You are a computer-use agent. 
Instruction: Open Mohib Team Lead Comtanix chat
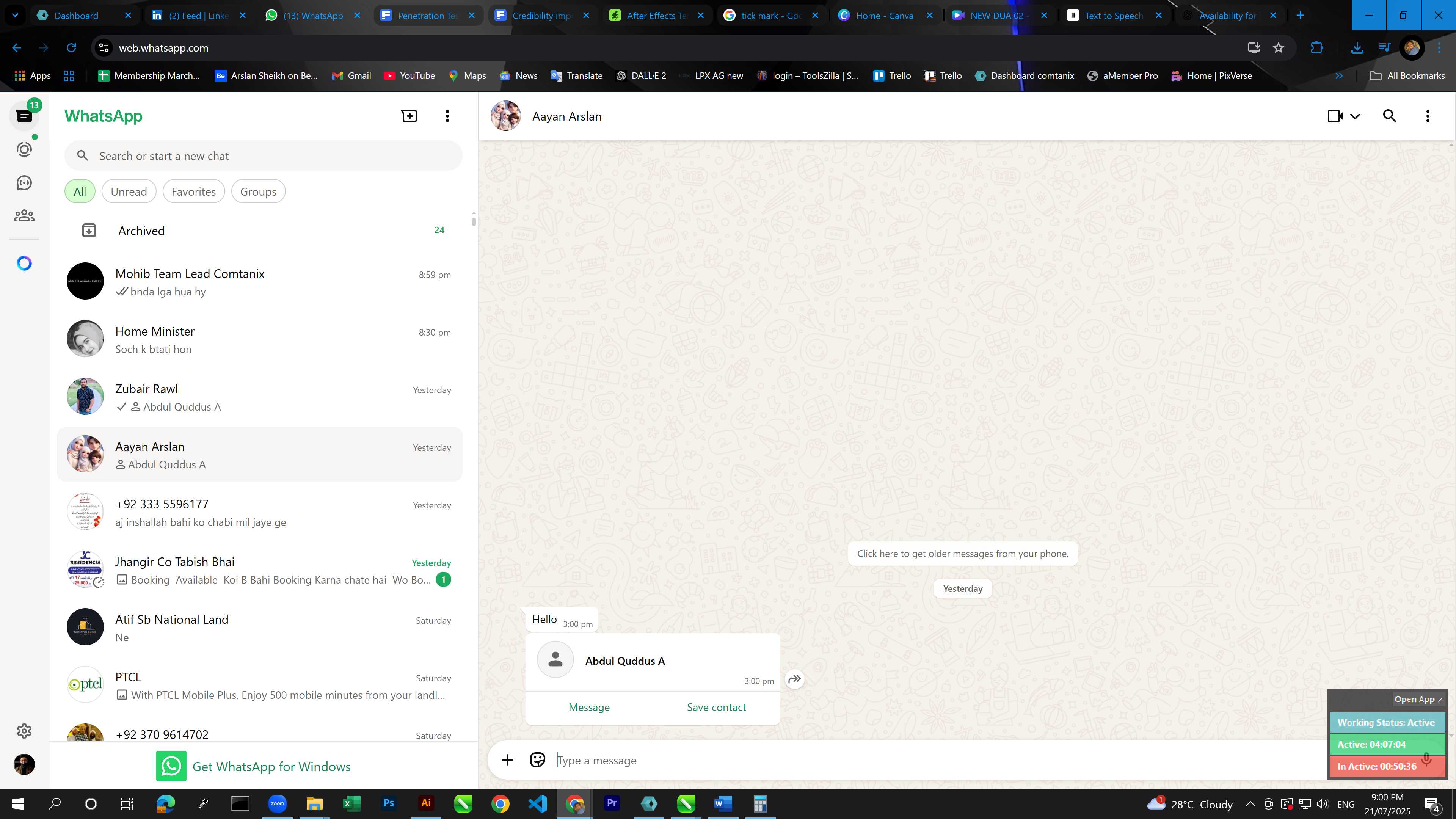click(260, 281)
